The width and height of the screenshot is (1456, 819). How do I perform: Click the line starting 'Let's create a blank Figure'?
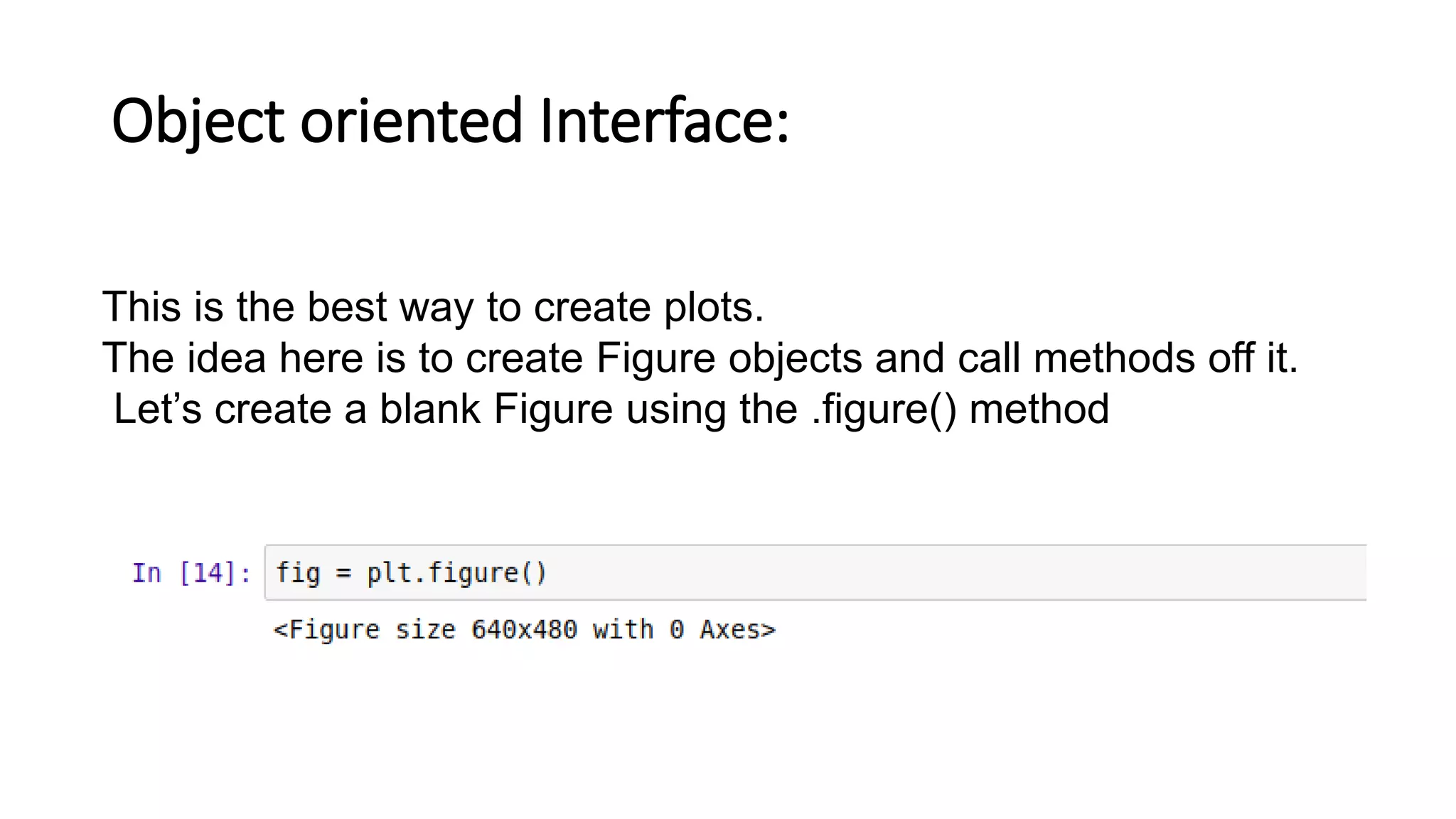(x=611, y=409)
